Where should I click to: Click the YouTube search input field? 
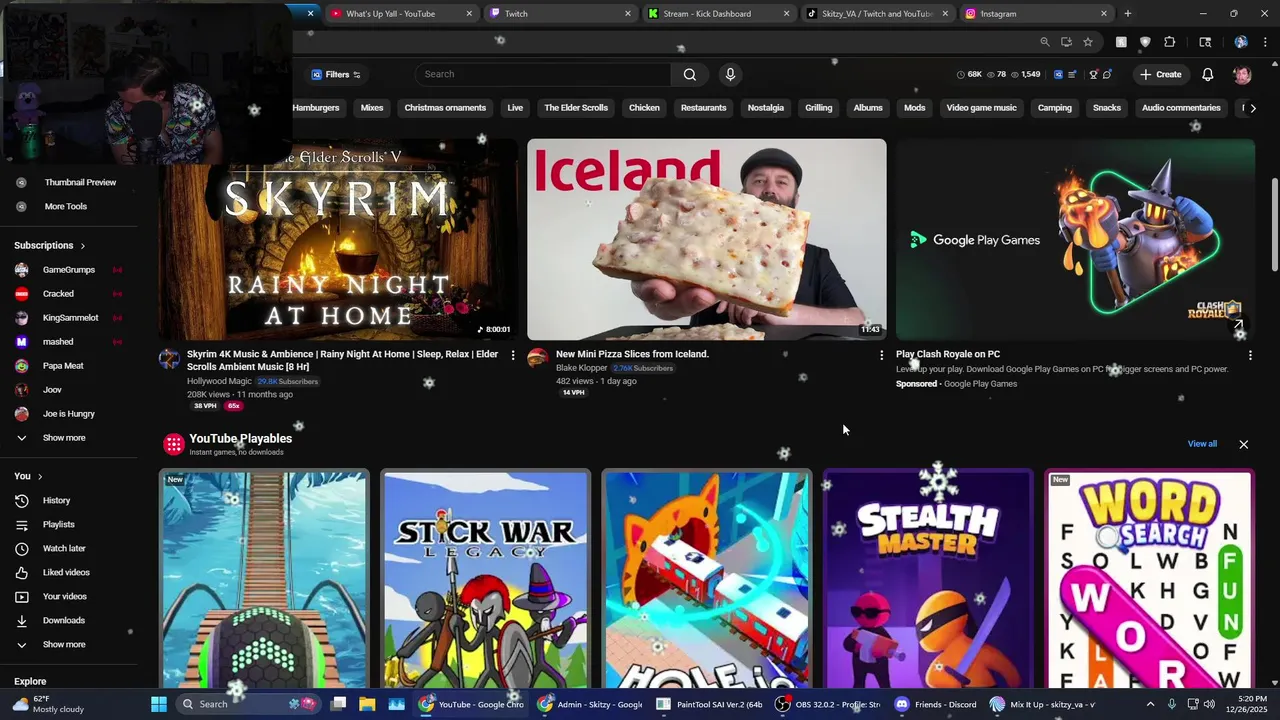pyautogui.click(x=545, y=74)
